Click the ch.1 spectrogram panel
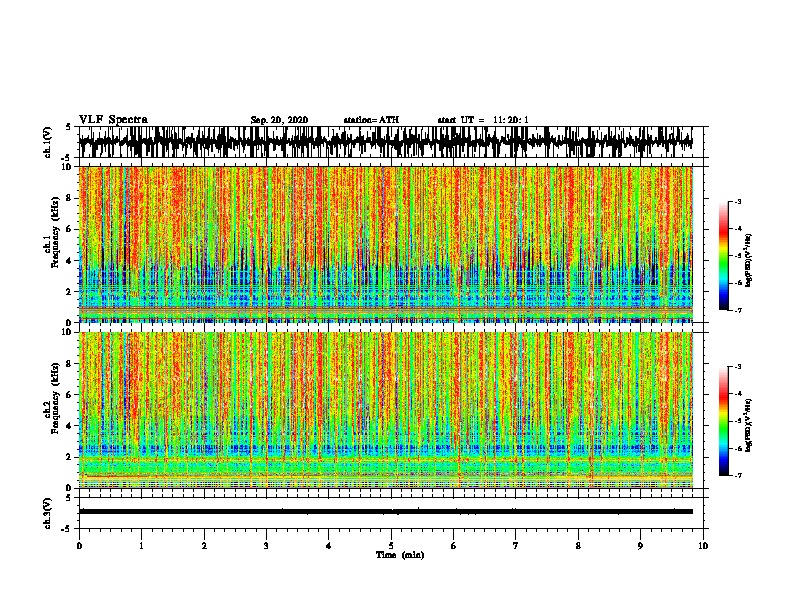The image size is (792, 612). (386, 244)
